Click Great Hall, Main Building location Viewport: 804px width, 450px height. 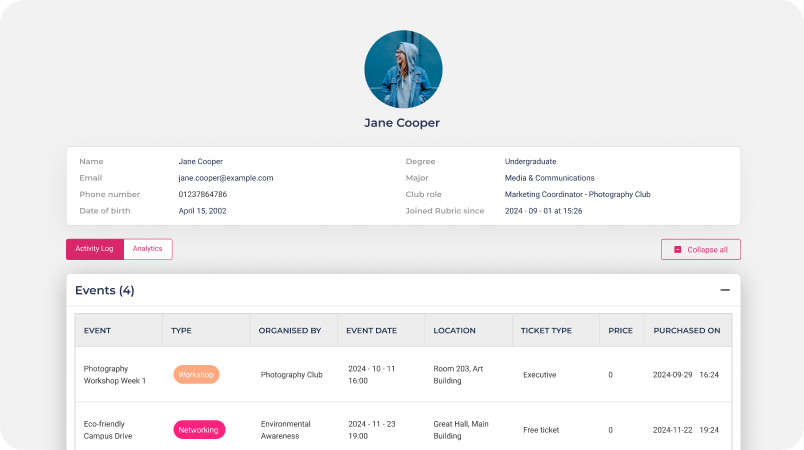tap(461, 430)
